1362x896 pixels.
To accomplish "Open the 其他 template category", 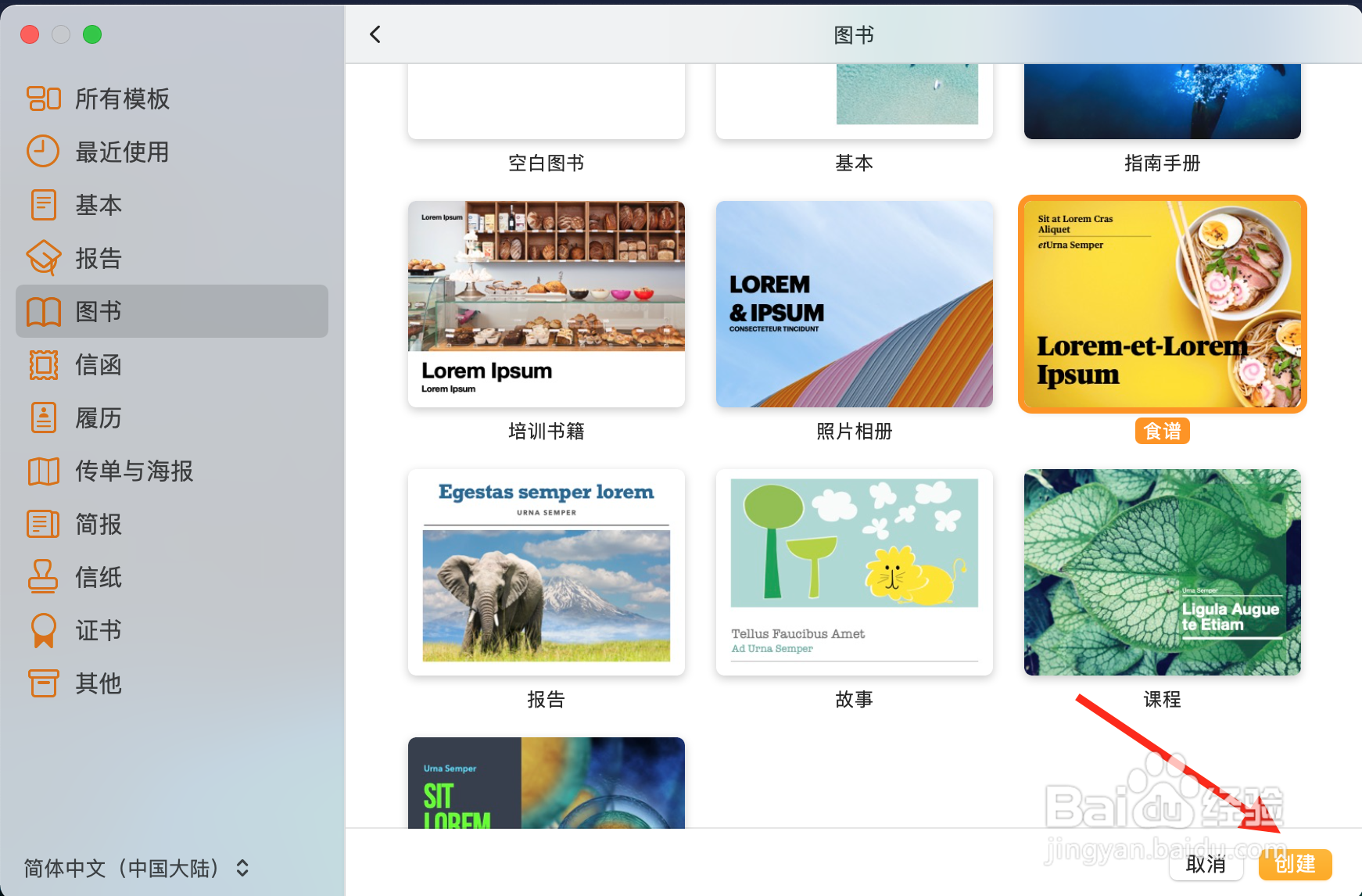I will [97, 683].
